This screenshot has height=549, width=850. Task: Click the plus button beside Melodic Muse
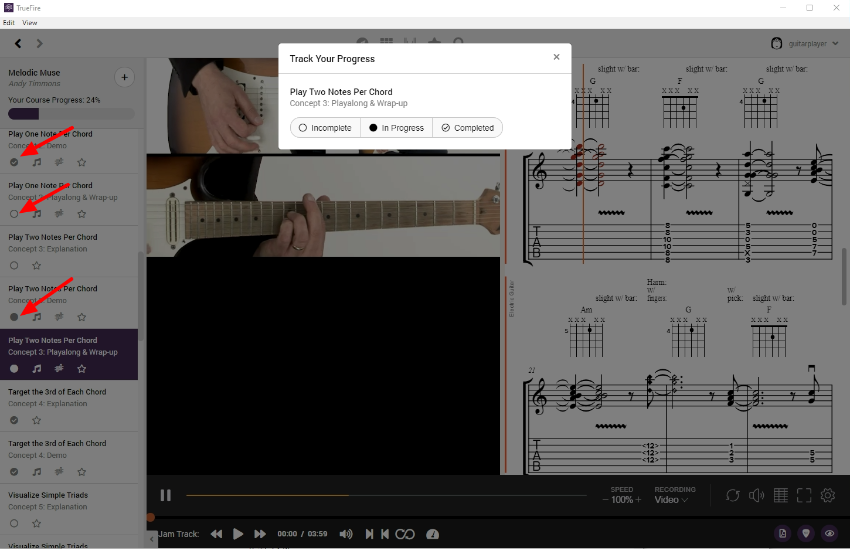124,77
